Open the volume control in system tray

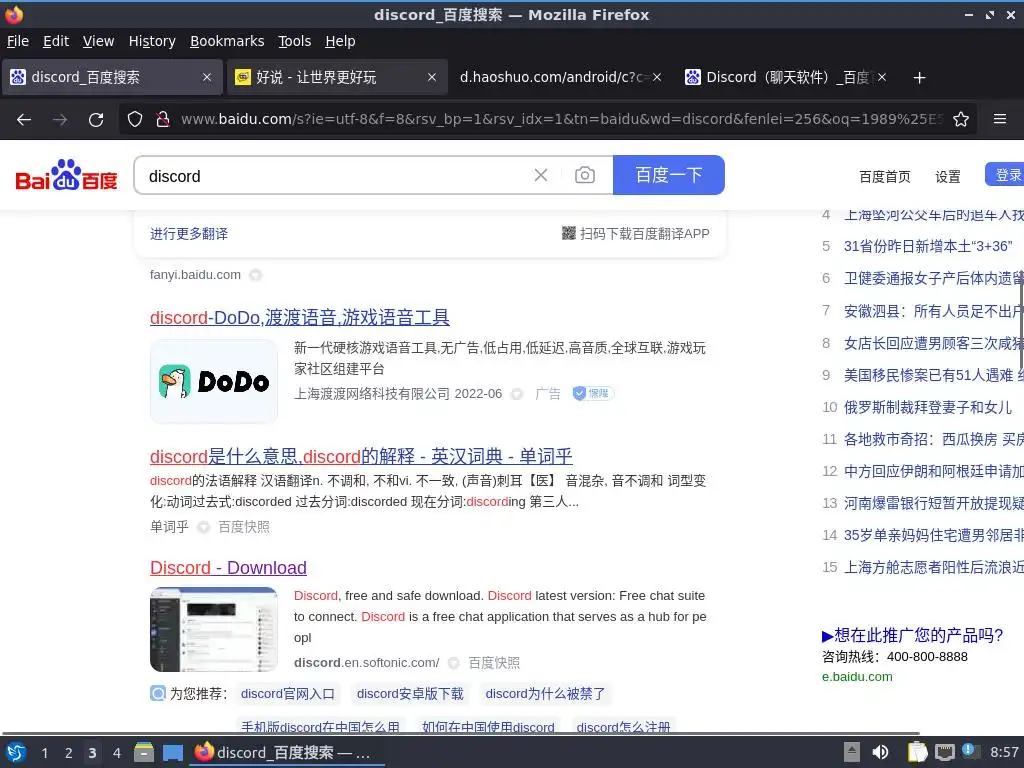point(880,752)
